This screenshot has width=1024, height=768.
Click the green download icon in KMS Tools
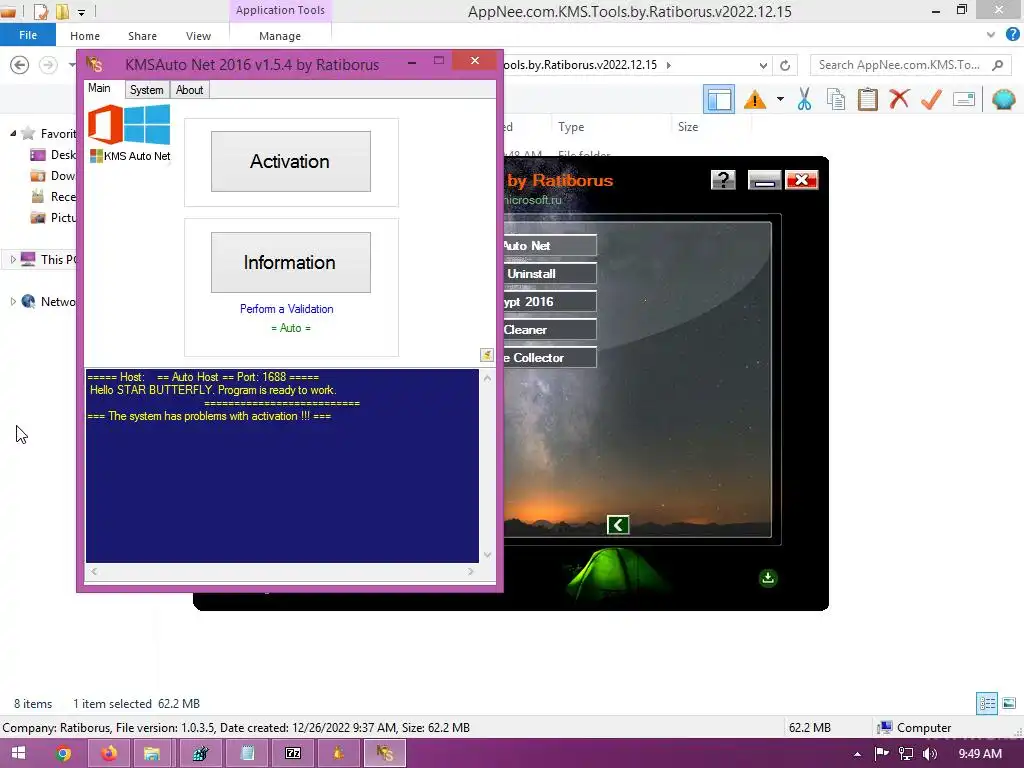pyautogui.click(x=768, y=577)
